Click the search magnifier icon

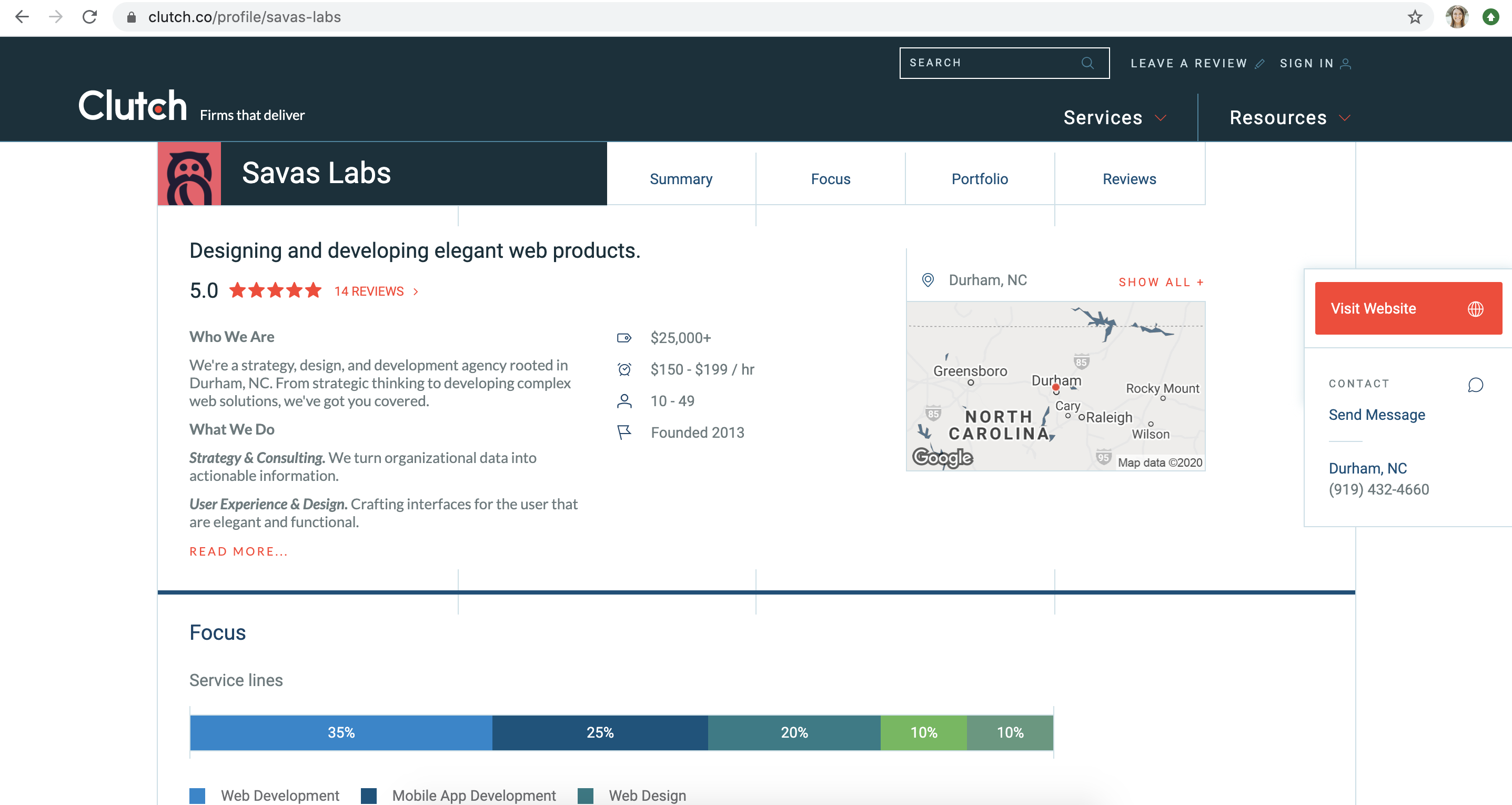(x=1087, y=63)
